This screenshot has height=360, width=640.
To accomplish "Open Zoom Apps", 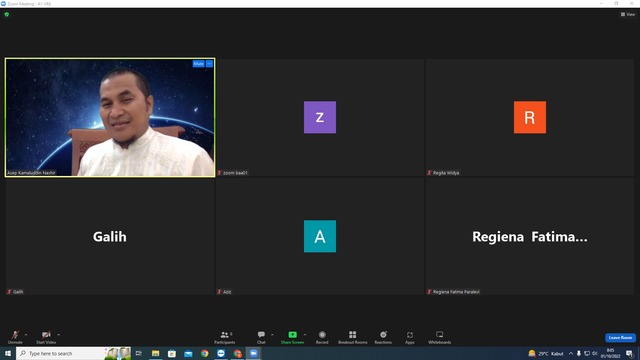I will (x=410, y=337).
